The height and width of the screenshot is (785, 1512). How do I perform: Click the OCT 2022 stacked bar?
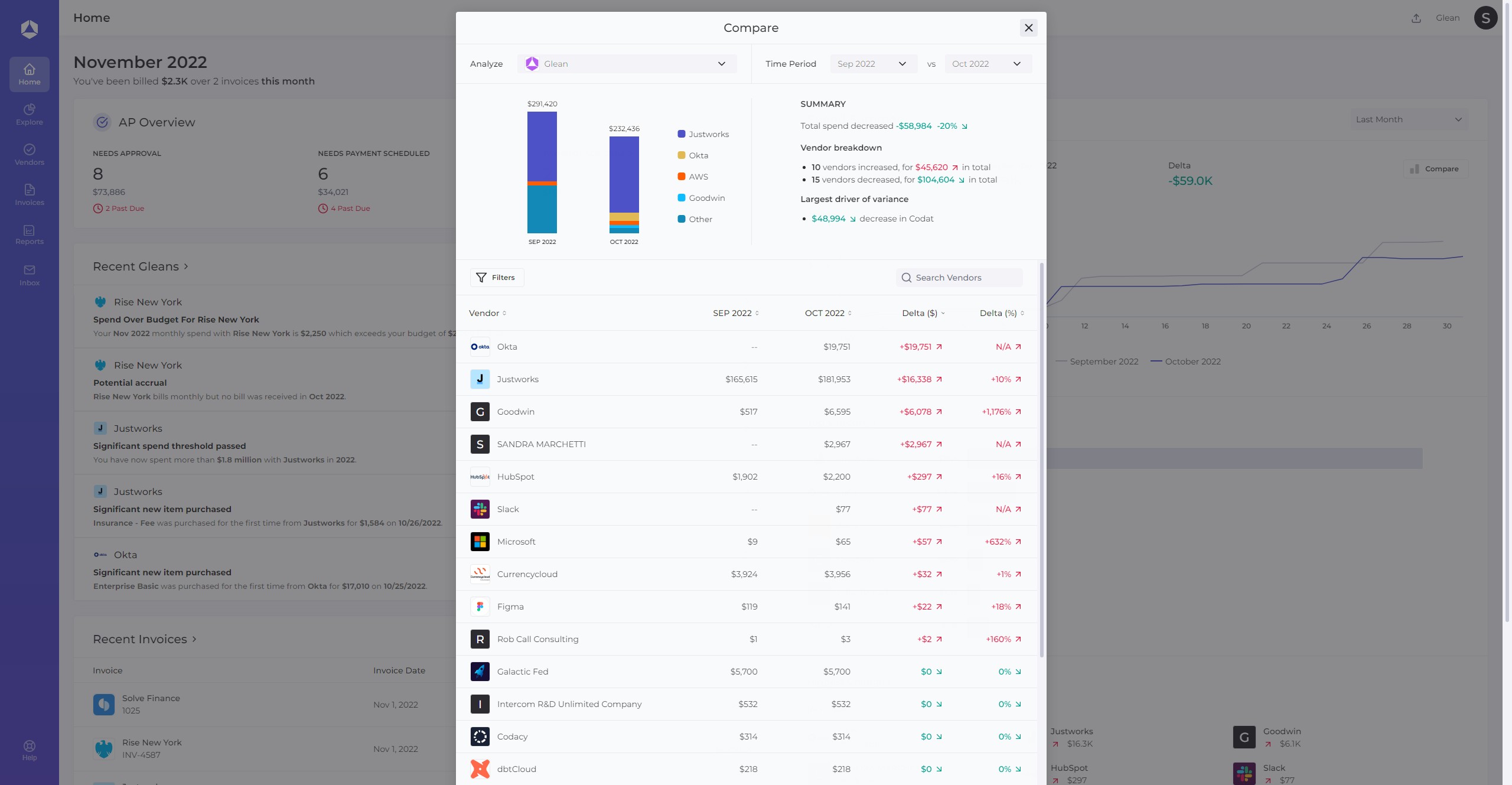[624, 185]
